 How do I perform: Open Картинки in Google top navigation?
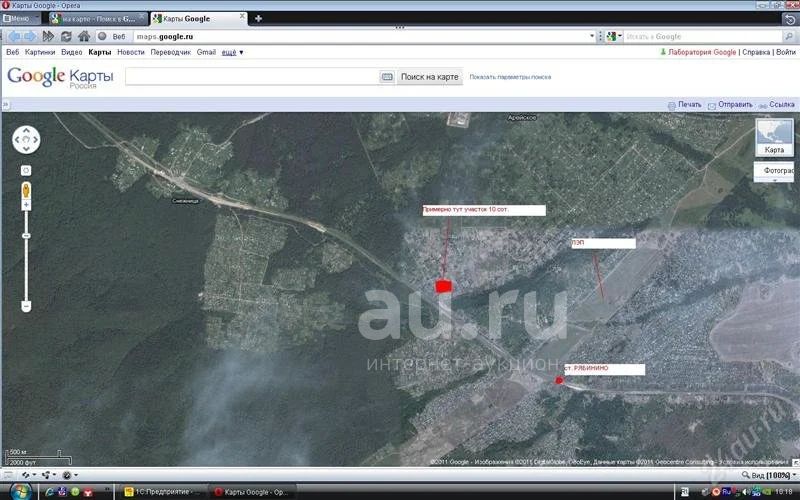40,52
